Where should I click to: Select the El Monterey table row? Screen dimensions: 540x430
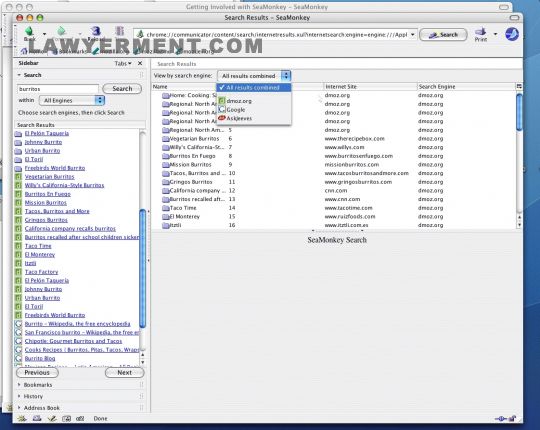tap(333, 217)
